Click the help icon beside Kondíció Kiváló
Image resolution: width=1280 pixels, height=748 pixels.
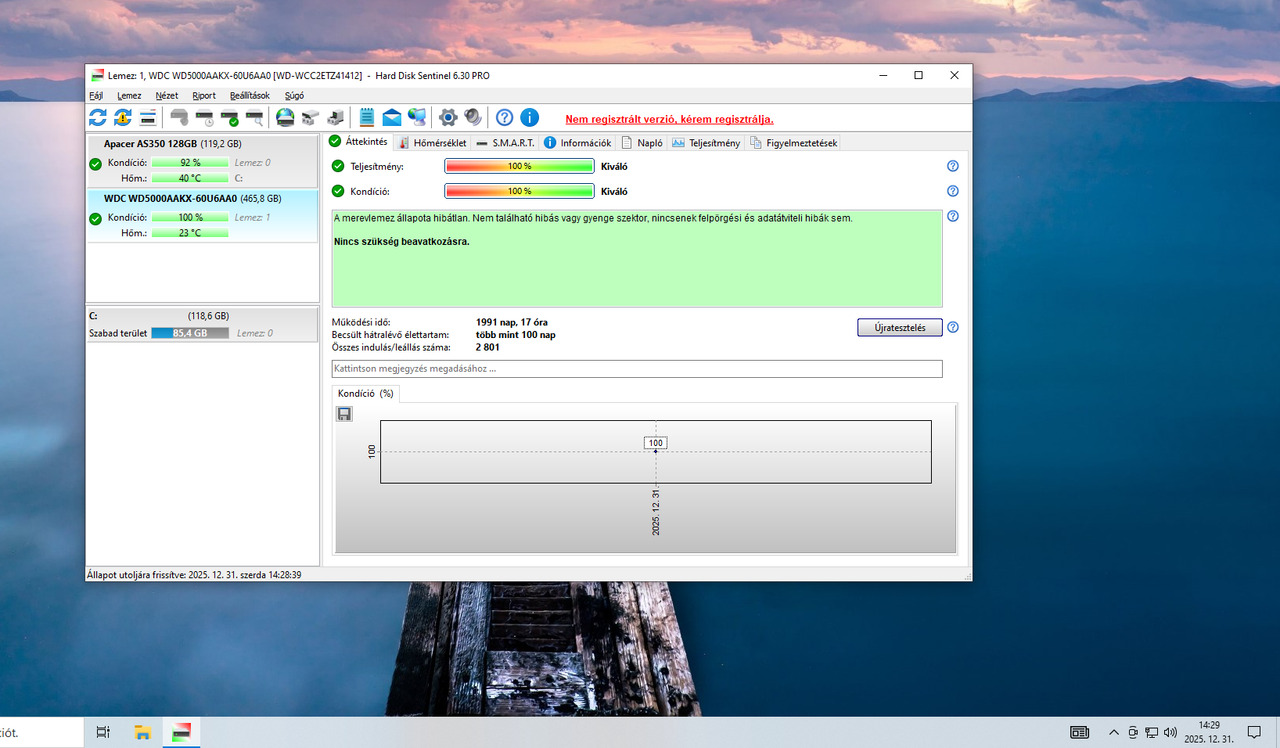(953, 191)
